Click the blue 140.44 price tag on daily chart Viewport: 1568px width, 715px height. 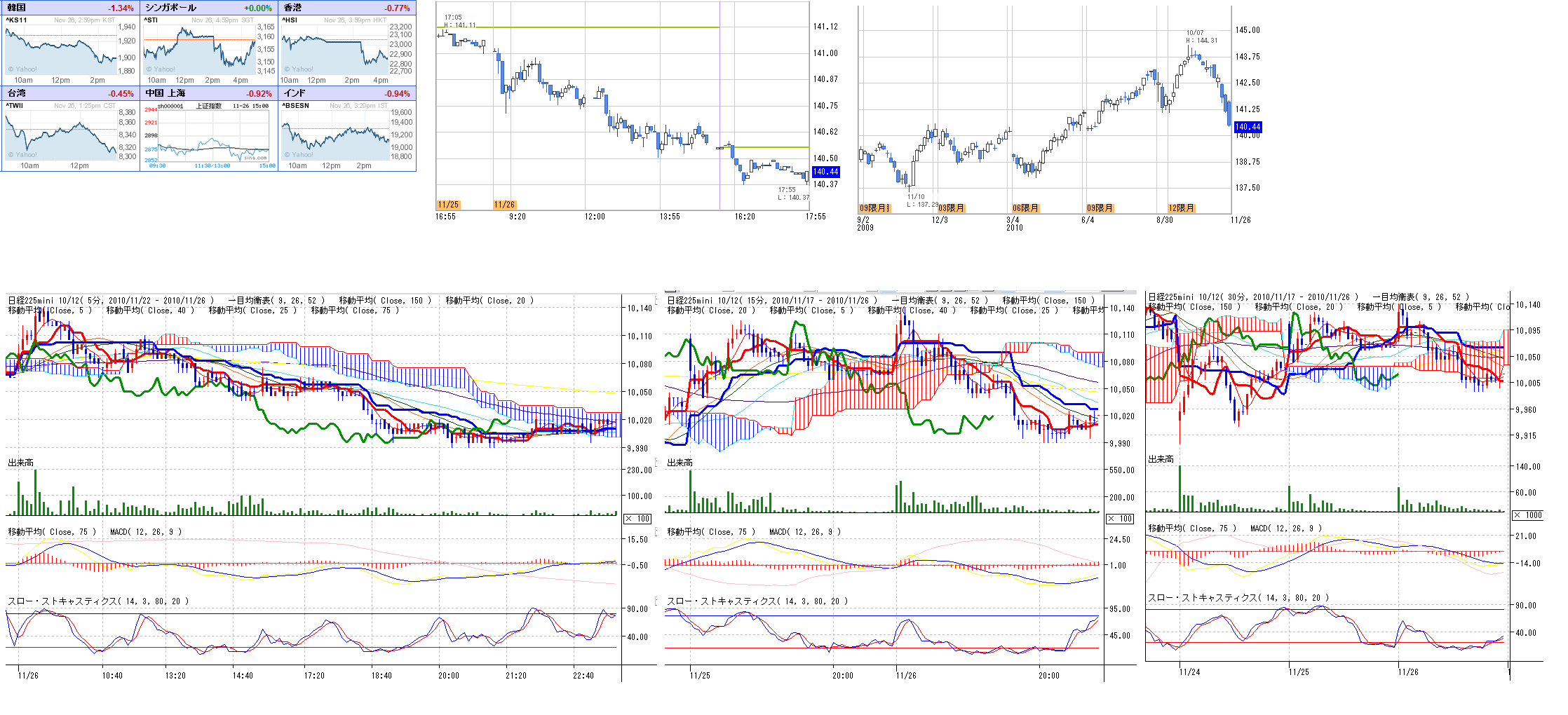pyautogui.click(x=1248, y=127)
